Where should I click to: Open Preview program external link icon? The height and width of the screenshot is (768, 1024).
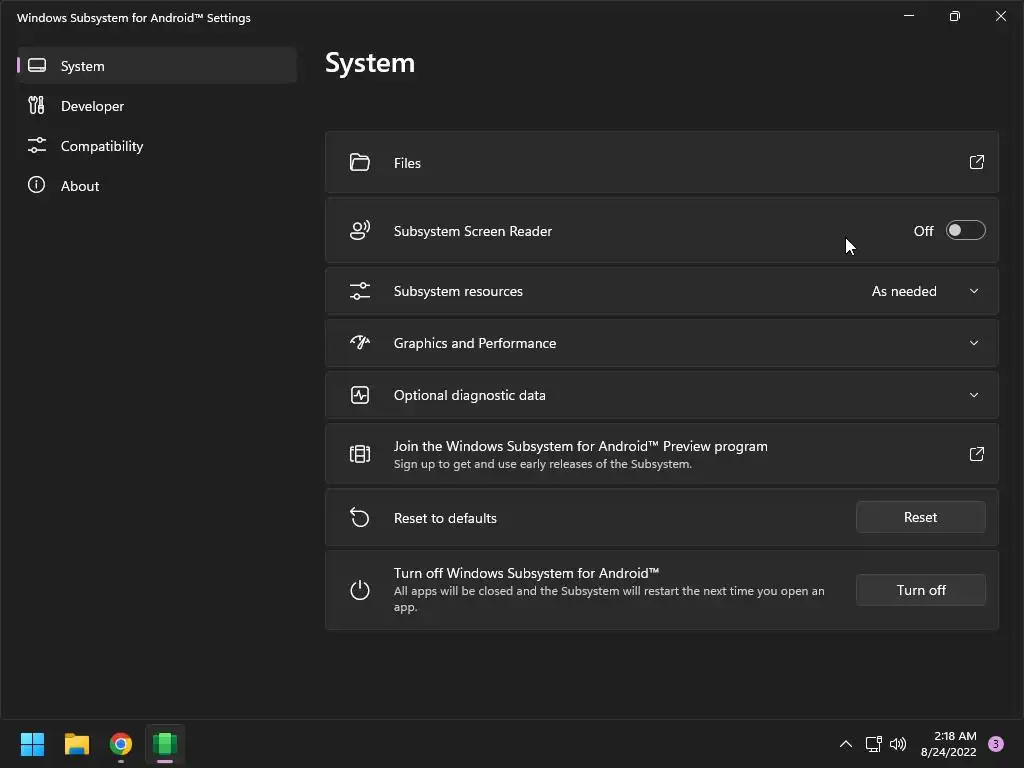click(976, 454)
